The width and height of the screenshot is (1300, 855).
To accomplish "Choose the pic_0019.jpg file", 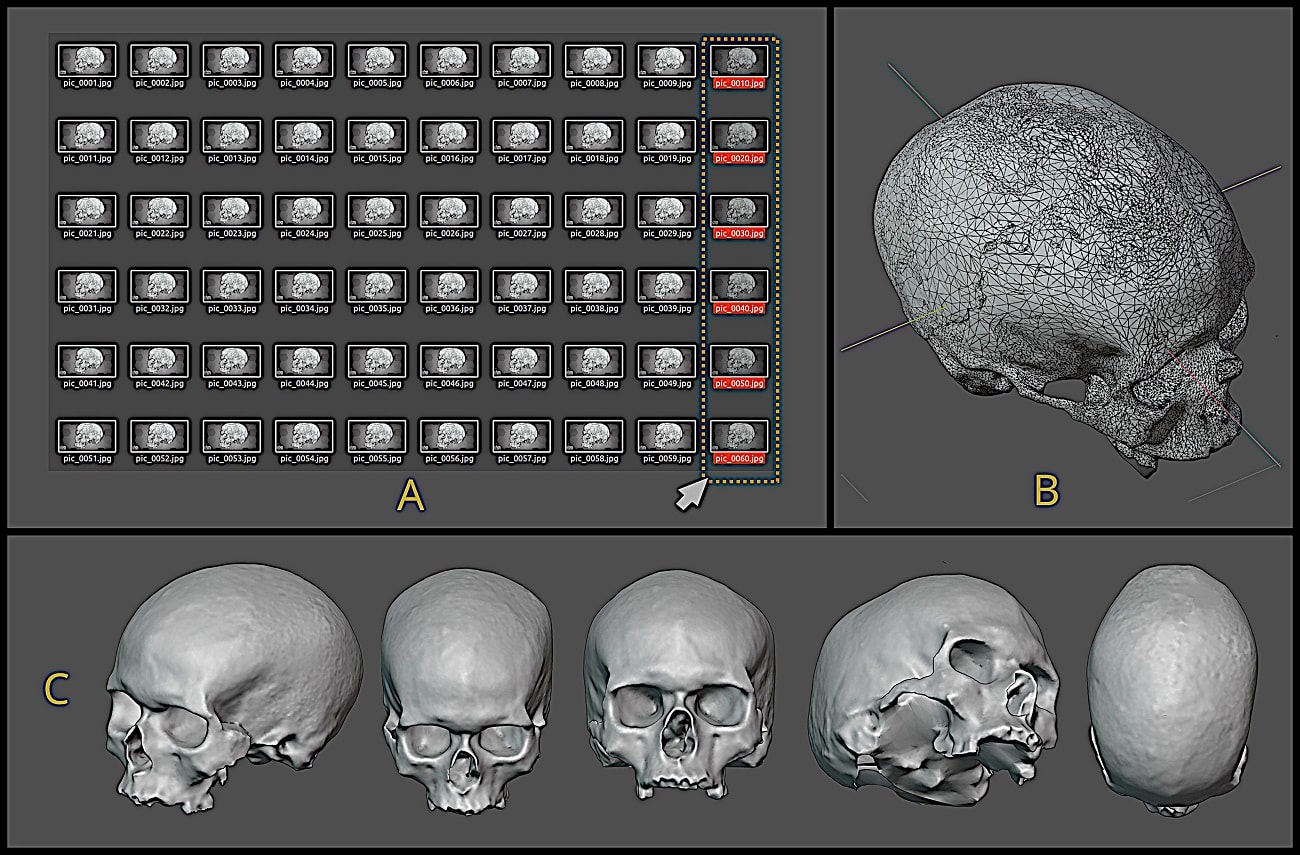I will [666, 136].
